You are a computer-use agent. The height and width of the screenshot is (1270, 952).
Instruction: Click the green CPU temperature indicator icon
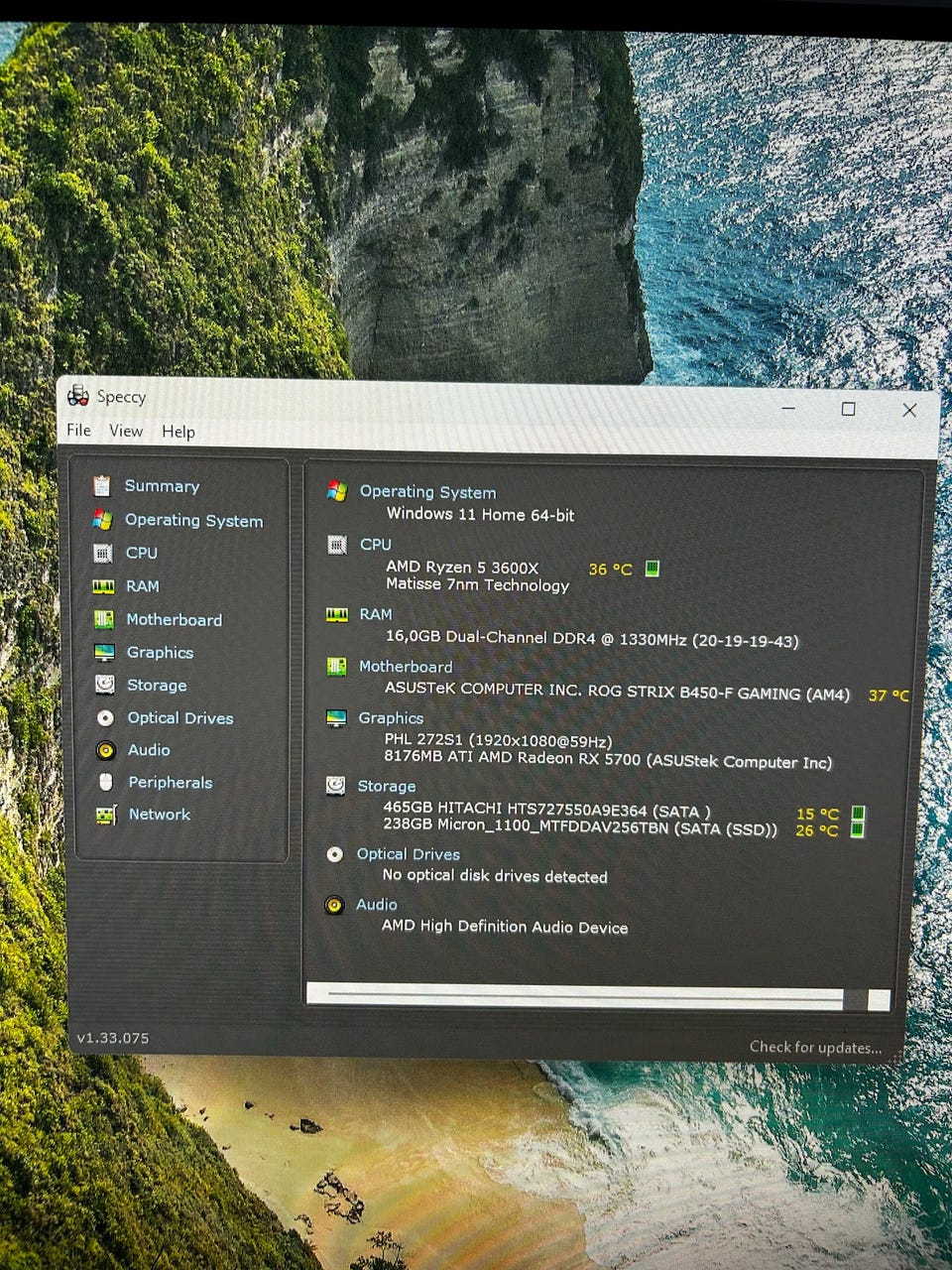click(x=652, y=569)
